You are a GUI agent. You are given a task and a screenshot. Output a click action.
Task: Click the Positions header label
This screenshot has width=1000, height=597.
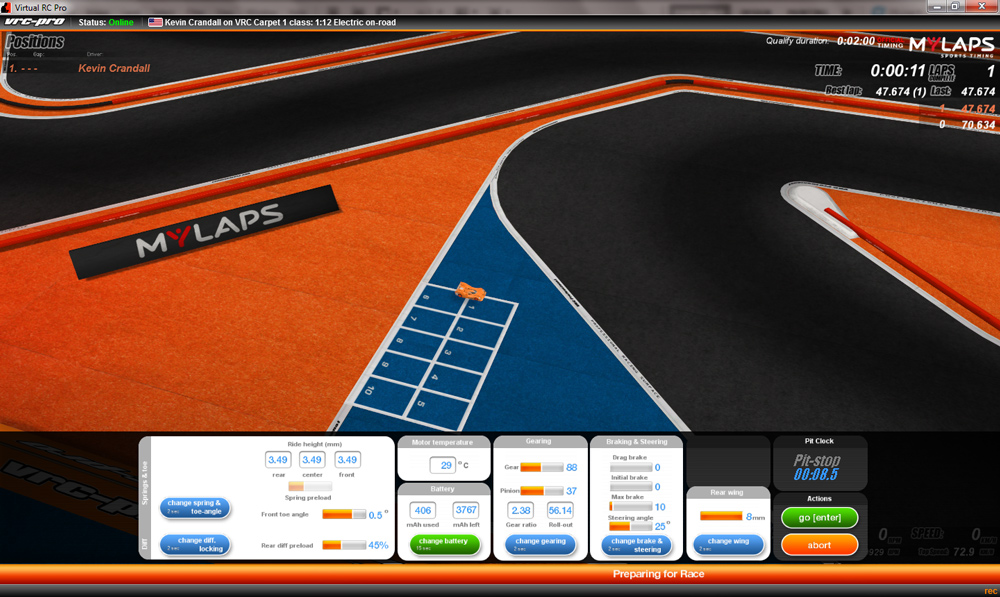click(x=35, y=42)
